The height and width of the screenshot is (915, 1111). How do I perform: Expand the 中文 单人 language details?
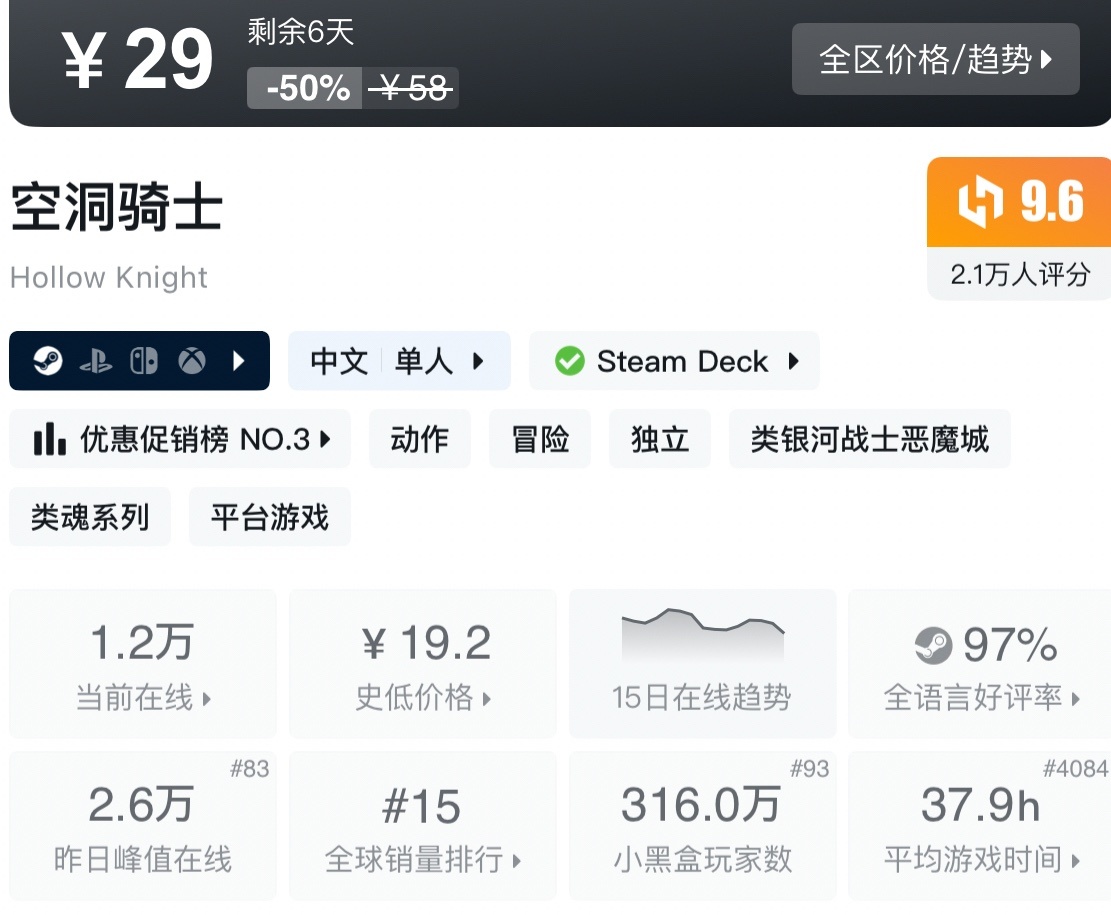(399, 361)
